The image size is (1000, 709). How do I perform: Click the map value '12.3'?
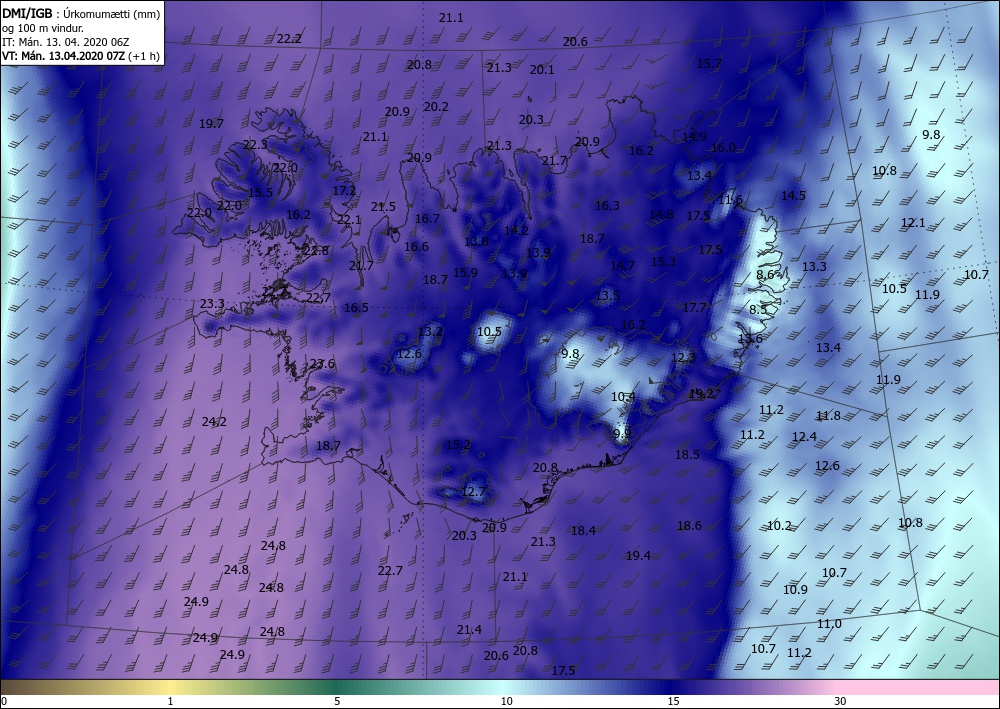tap(683, 358)
